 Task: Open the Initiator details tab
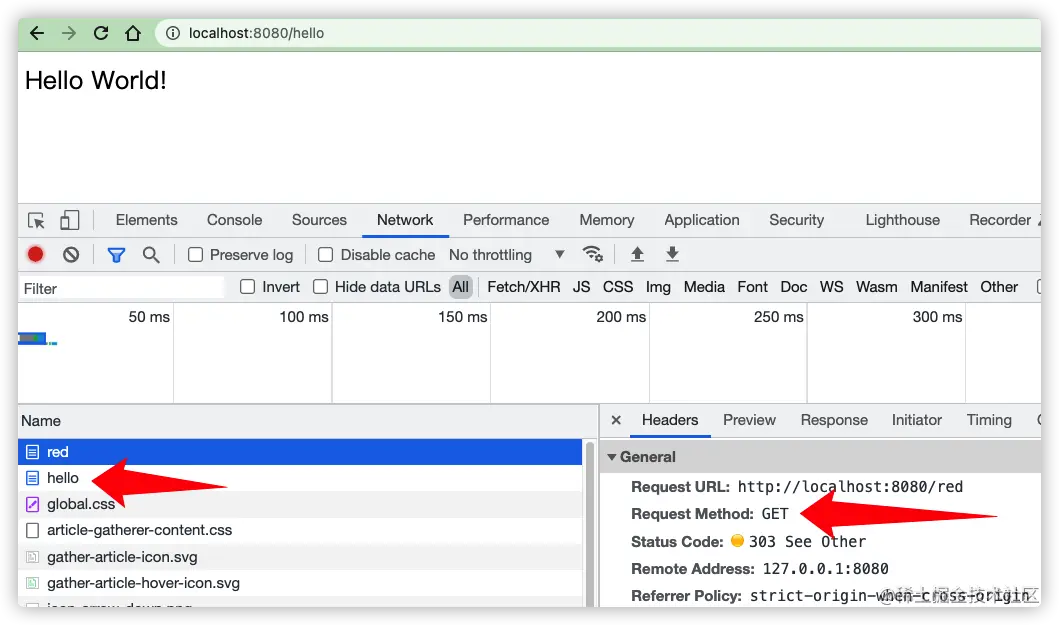click(916, 420)
